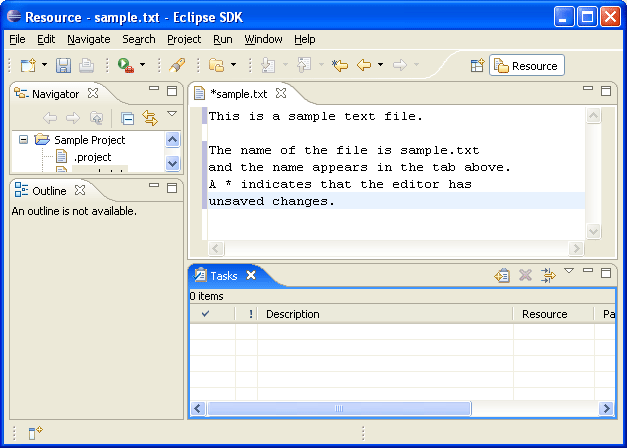
Task: Maximize the Tasks view
Action: tap(606, 273)
